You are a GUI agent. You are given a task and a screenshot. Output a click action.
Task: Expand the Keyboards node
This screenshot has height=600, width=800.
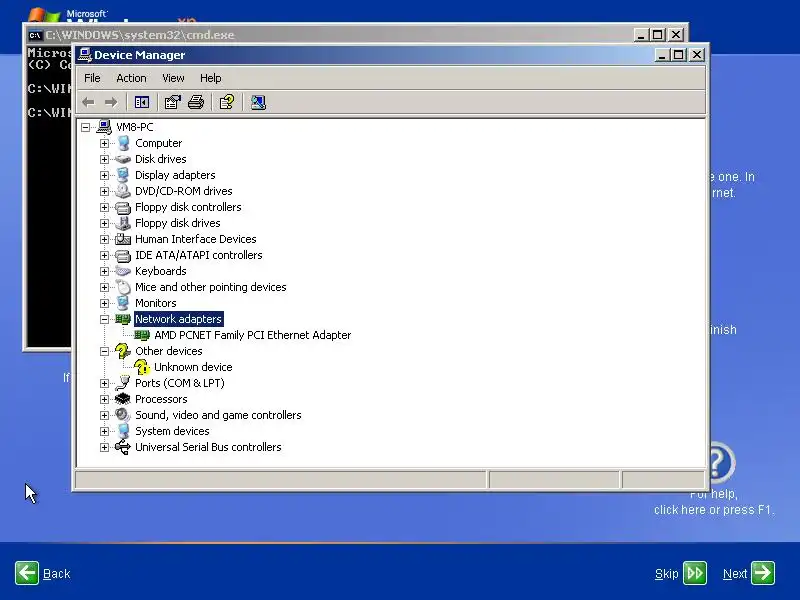(104, 271)
